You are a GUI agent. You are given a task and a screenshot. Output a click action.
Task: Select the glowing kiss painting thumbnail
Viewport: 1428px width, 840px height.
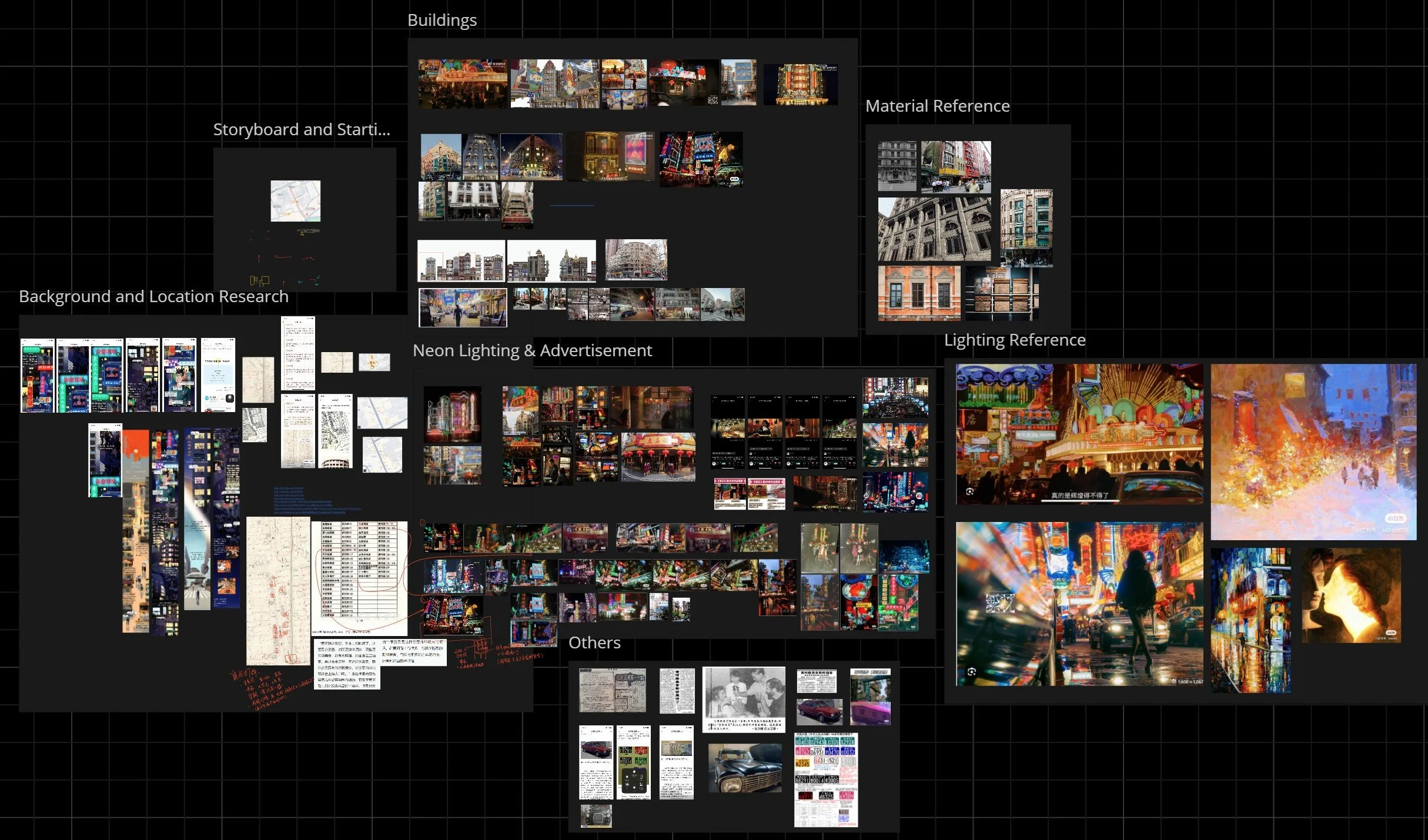coord(1350,595)
